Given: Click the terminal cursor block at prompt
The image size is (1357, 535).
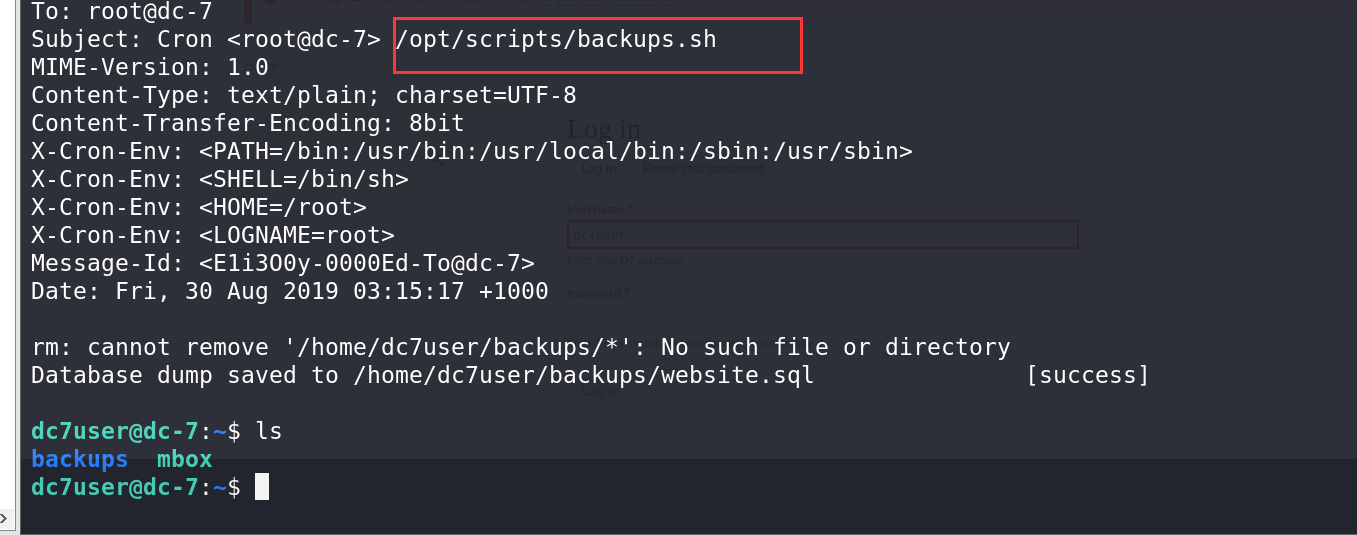Looking at the screenshot, I should [262, 487].
